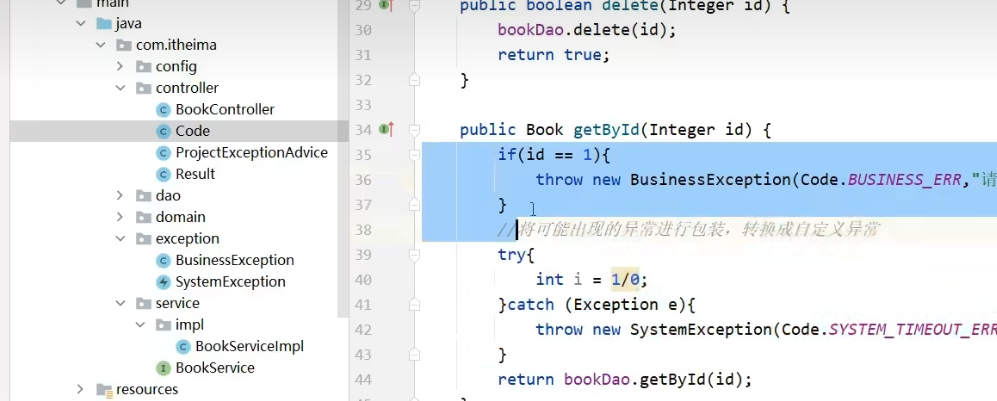Click the SystemException lightning bolt icon
Screen dimensions: 997x401
pos(164,282)
